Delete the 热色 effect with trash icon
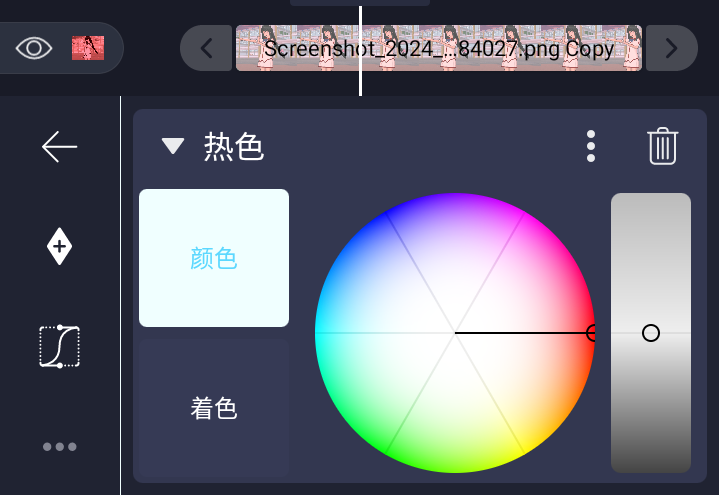Screen dimensions: 719x495 point(662,146)
